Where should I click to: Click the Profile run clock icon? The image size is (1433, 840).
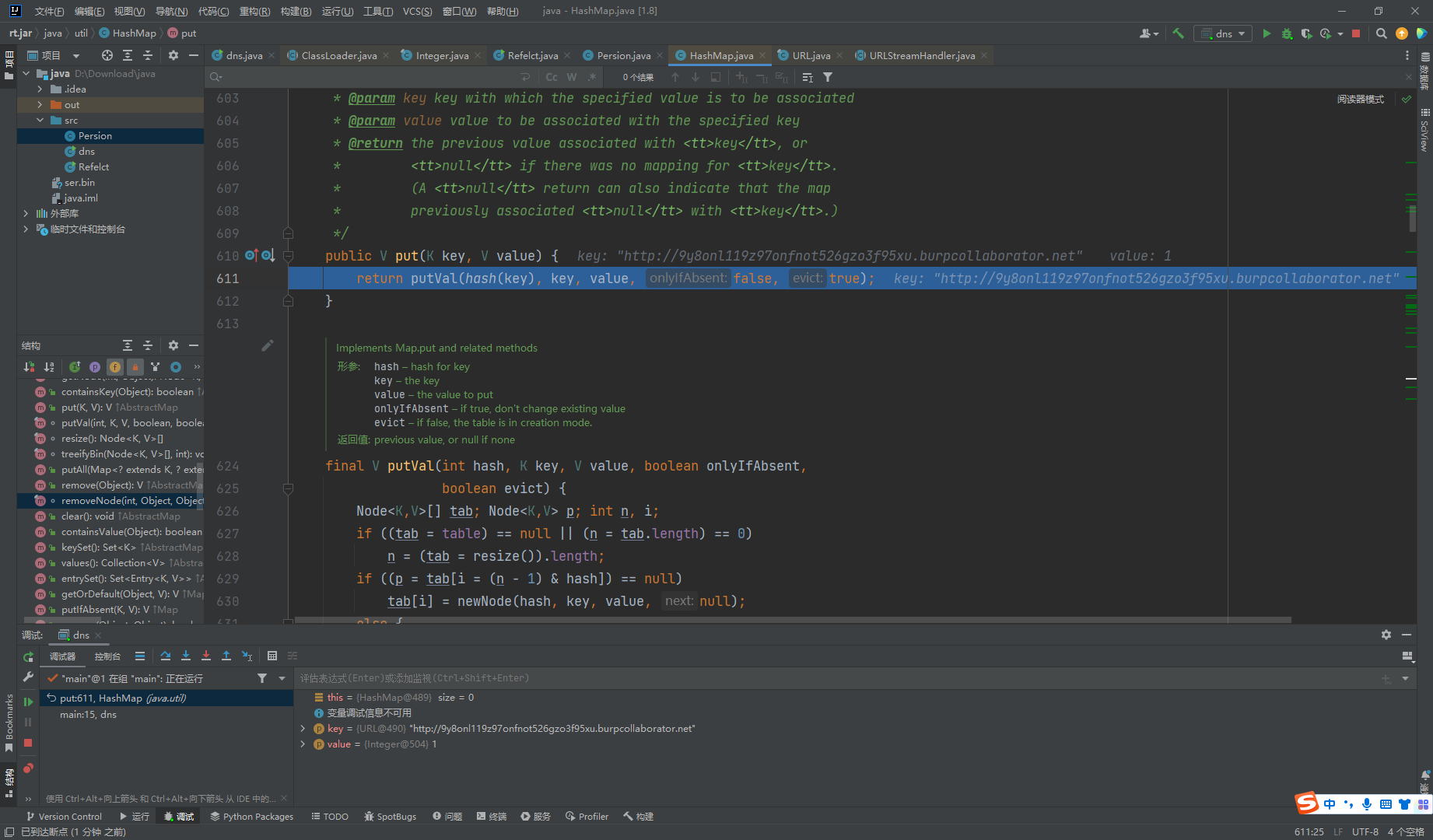click(x=1326, y=33)
